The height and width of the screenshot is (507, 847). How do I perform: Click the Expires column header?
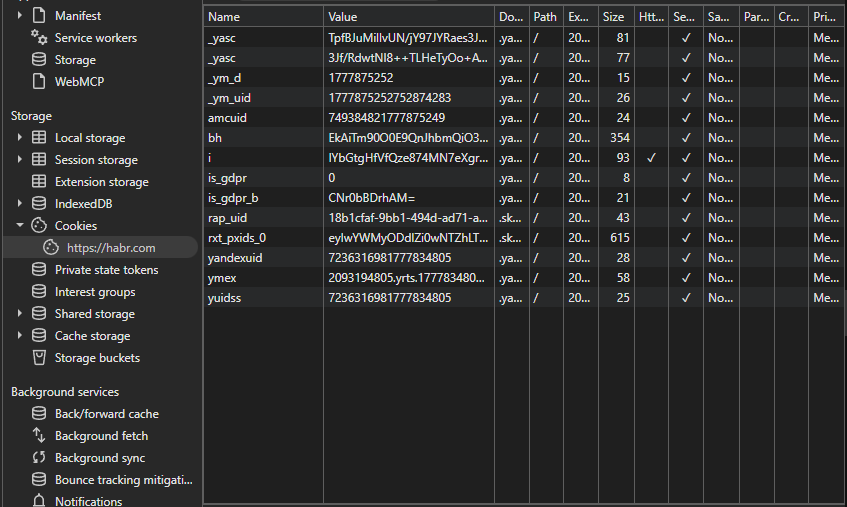581,17
